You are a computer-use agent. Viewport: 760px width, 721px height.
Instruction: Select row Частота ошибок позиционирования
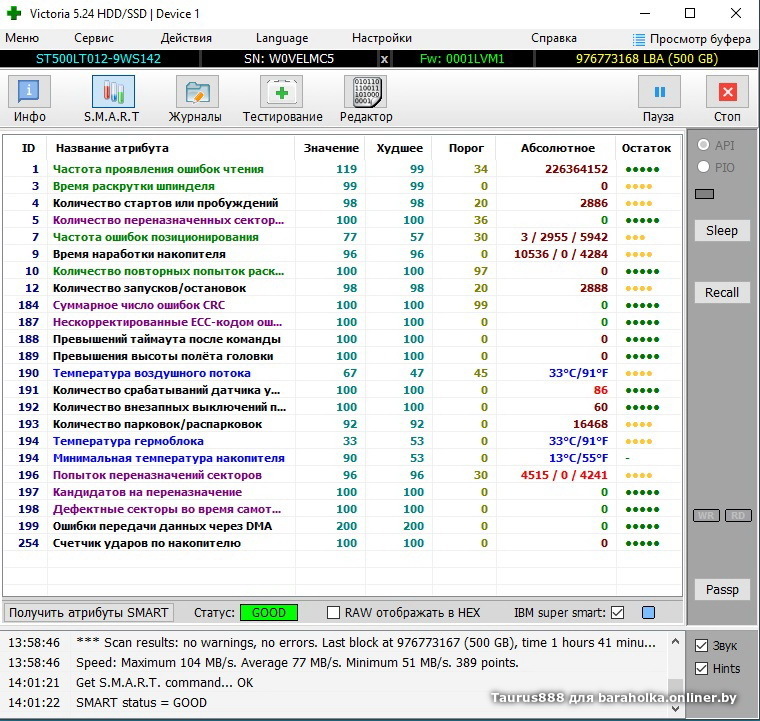tap(342, 237)
